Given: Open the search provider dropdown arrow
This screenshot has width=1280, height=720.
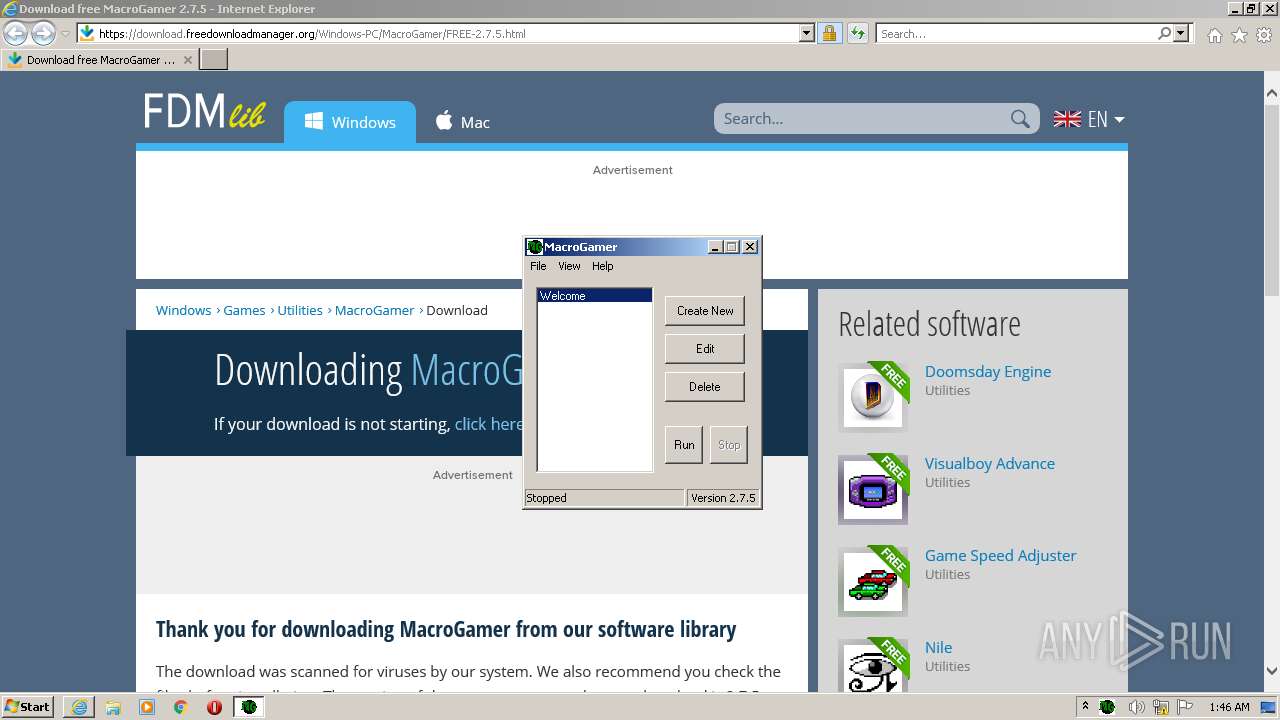Looking at the screenshot, I should pyautogui.click(x=1181, y=33).
